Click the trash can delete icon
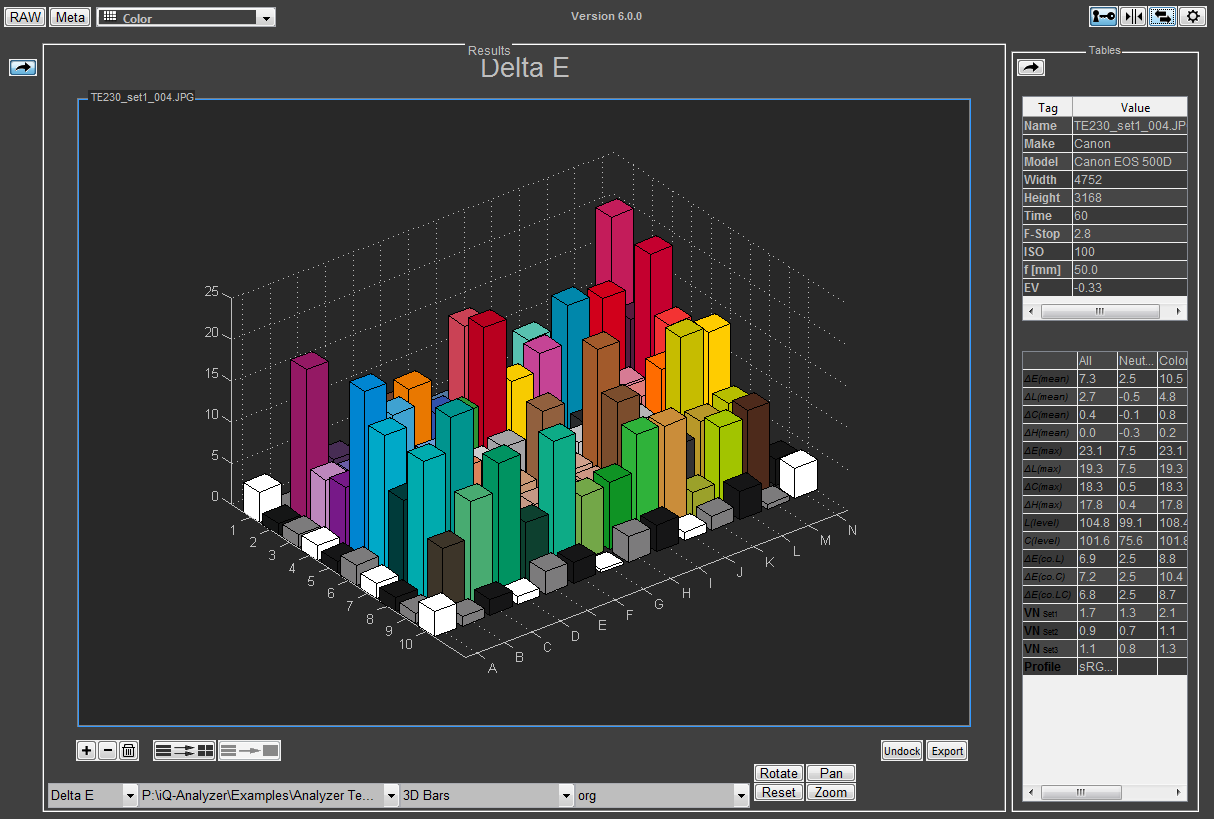The width and height of the screenshot is (1214, 819). pyautogui.click(x=128, y=750)
